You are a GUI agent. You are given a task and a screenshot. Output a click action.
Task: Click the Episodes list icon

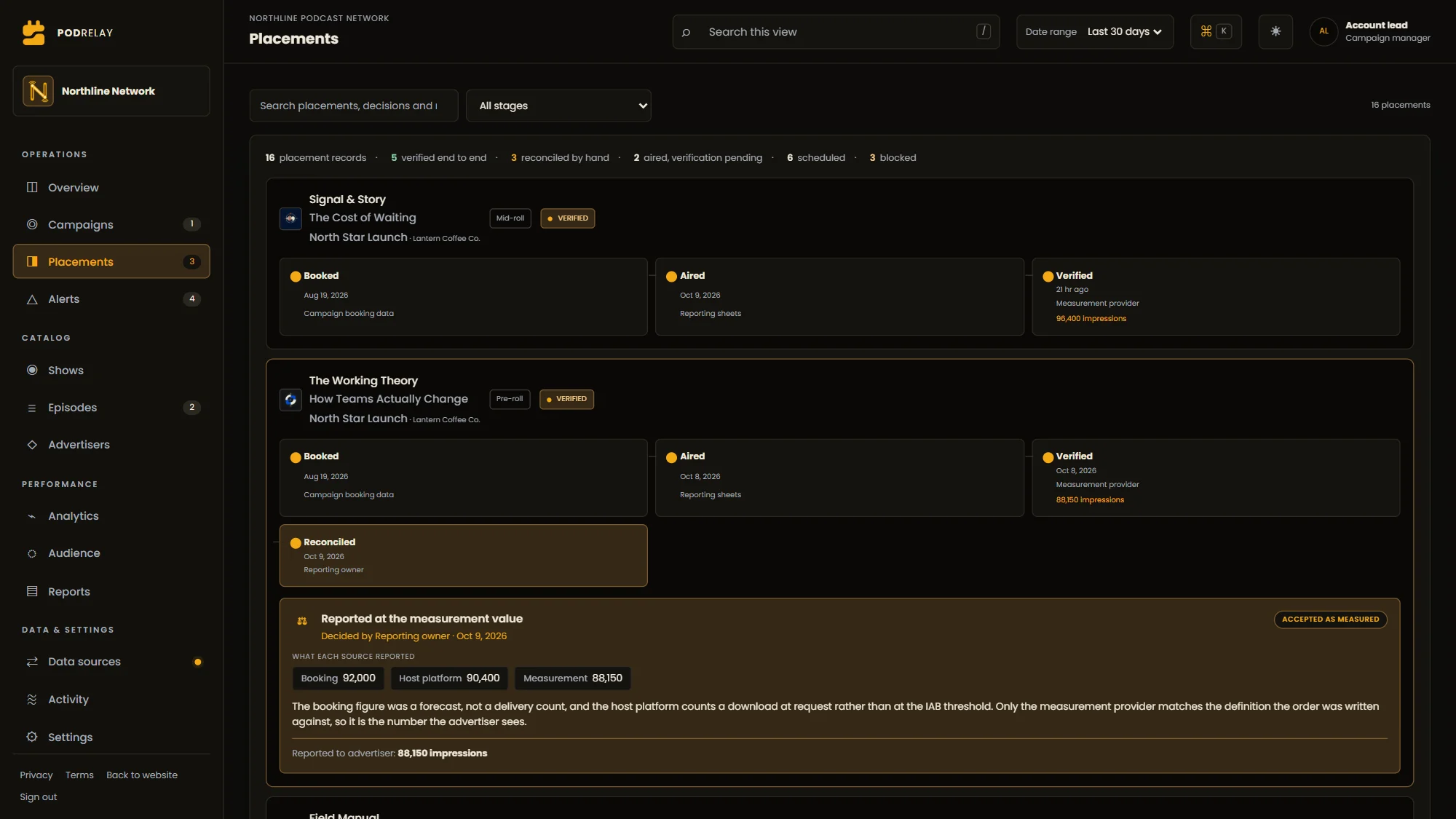[x=32, y=408]
